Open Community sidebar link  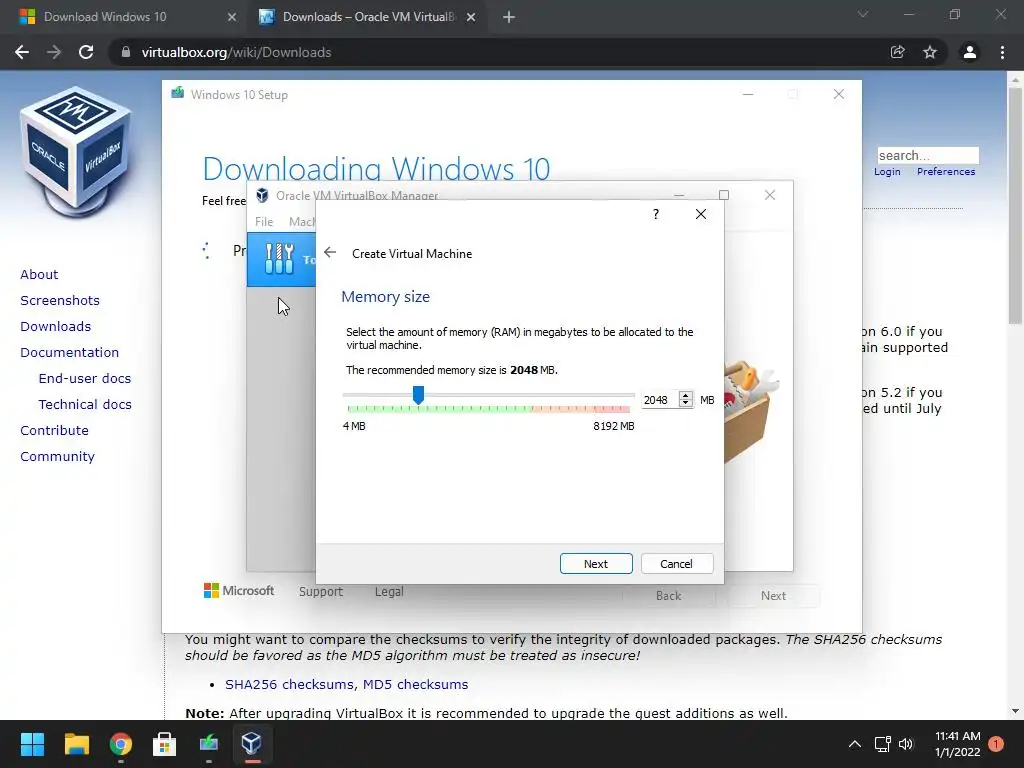(57, 457)
